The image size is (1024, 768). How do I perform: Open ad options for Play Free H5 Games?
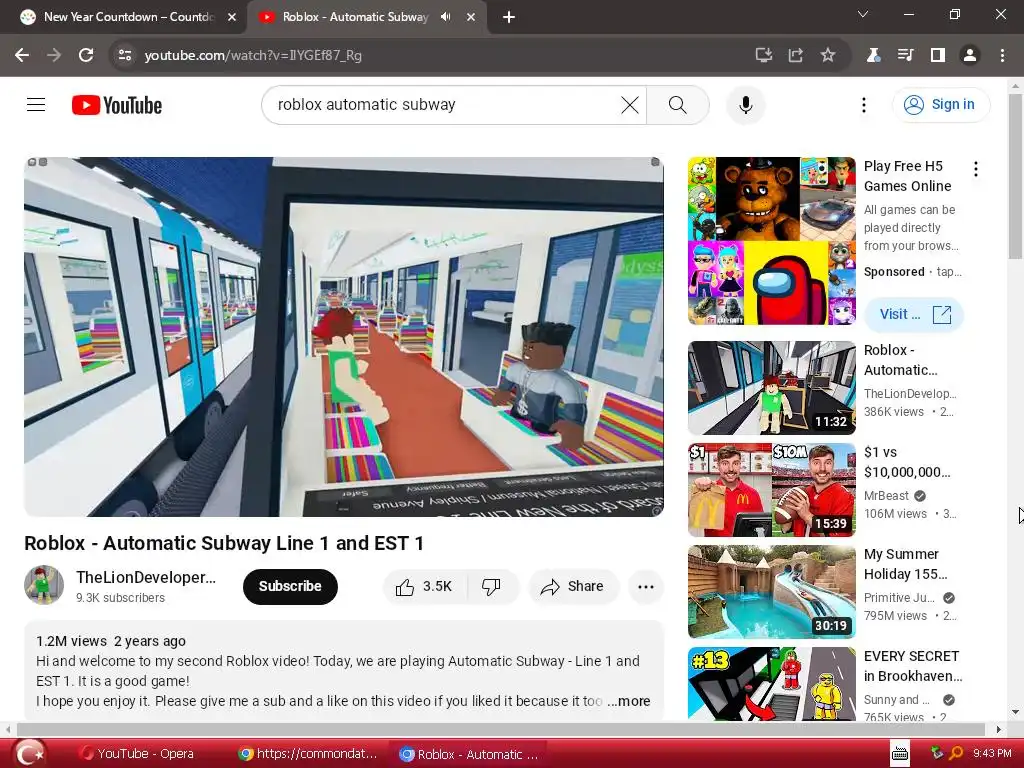(x=976, y=169)
